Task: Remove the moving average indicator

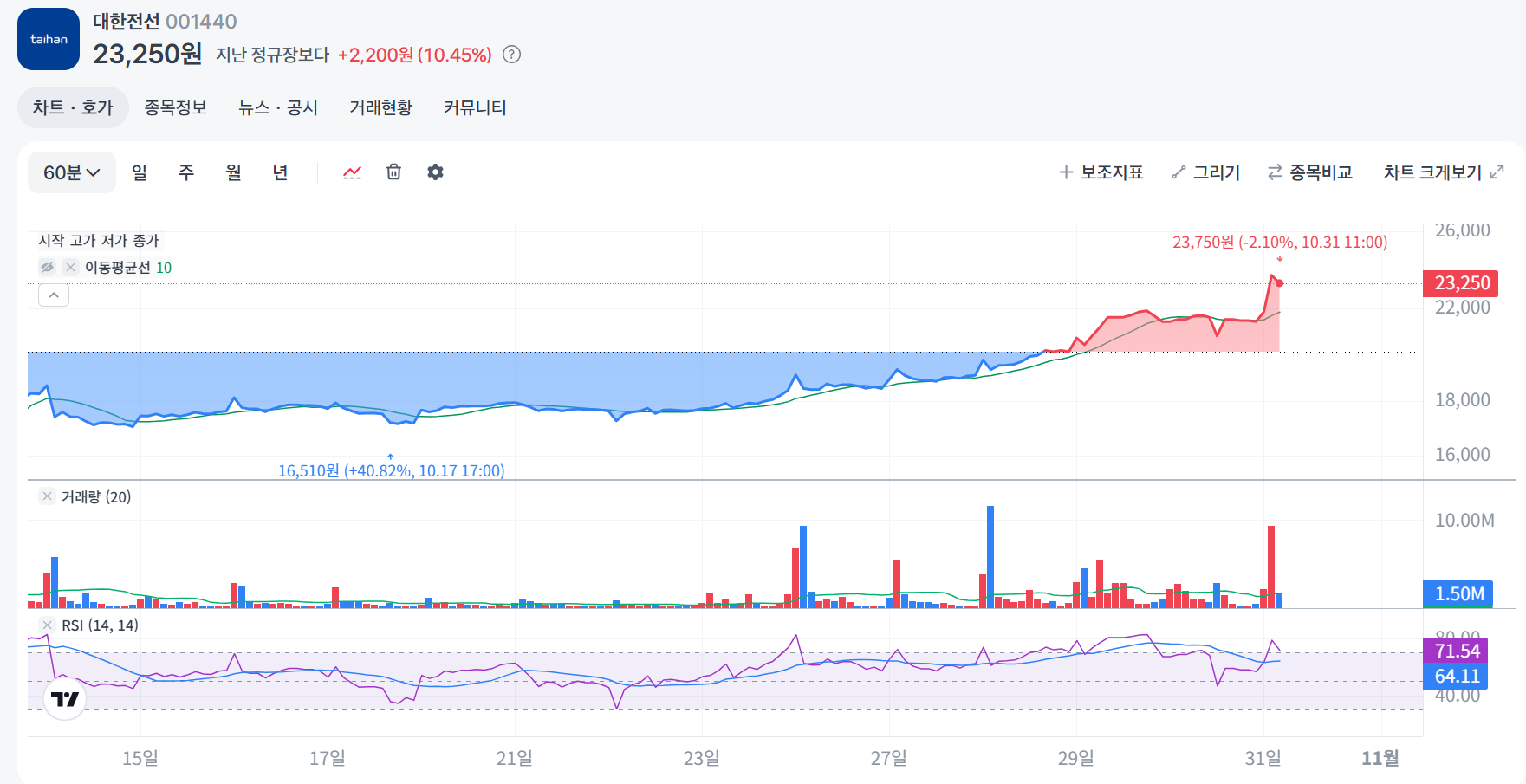Action: tap(71, 268)
